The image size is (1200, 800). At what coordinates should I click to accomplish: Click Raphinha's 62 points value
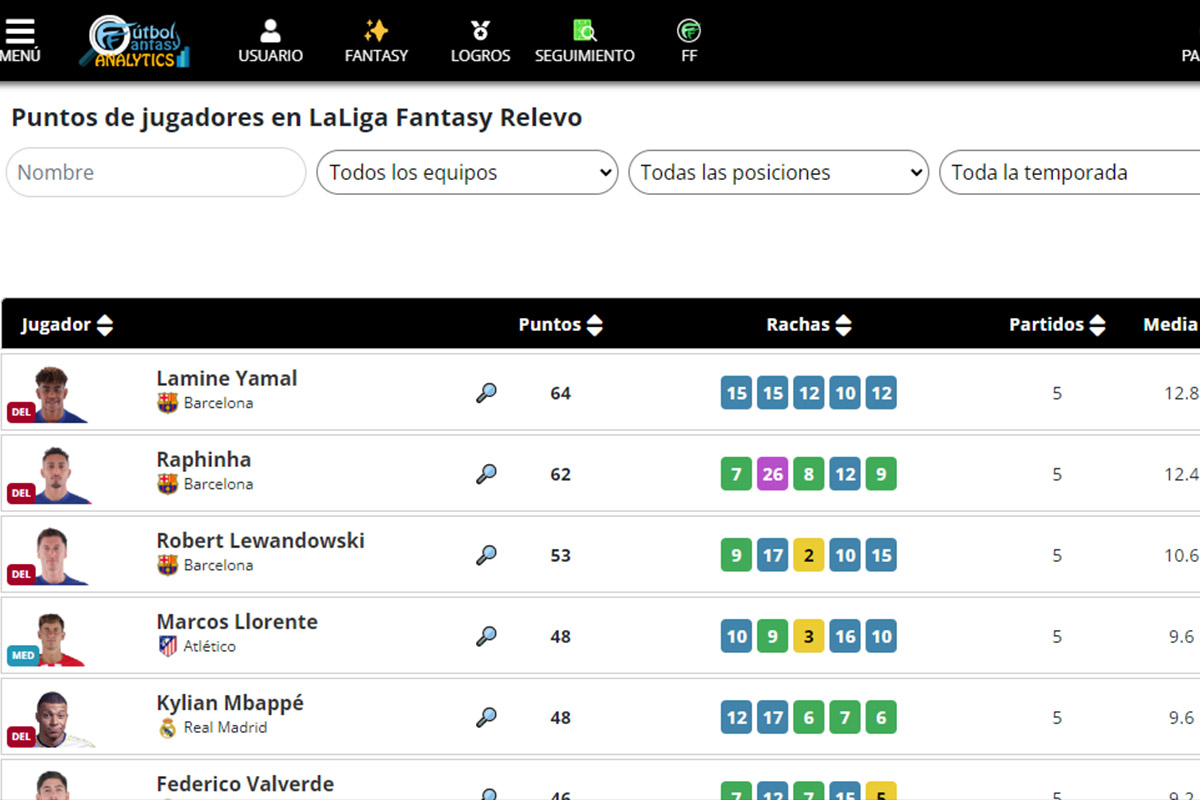(x=560, y=474)
